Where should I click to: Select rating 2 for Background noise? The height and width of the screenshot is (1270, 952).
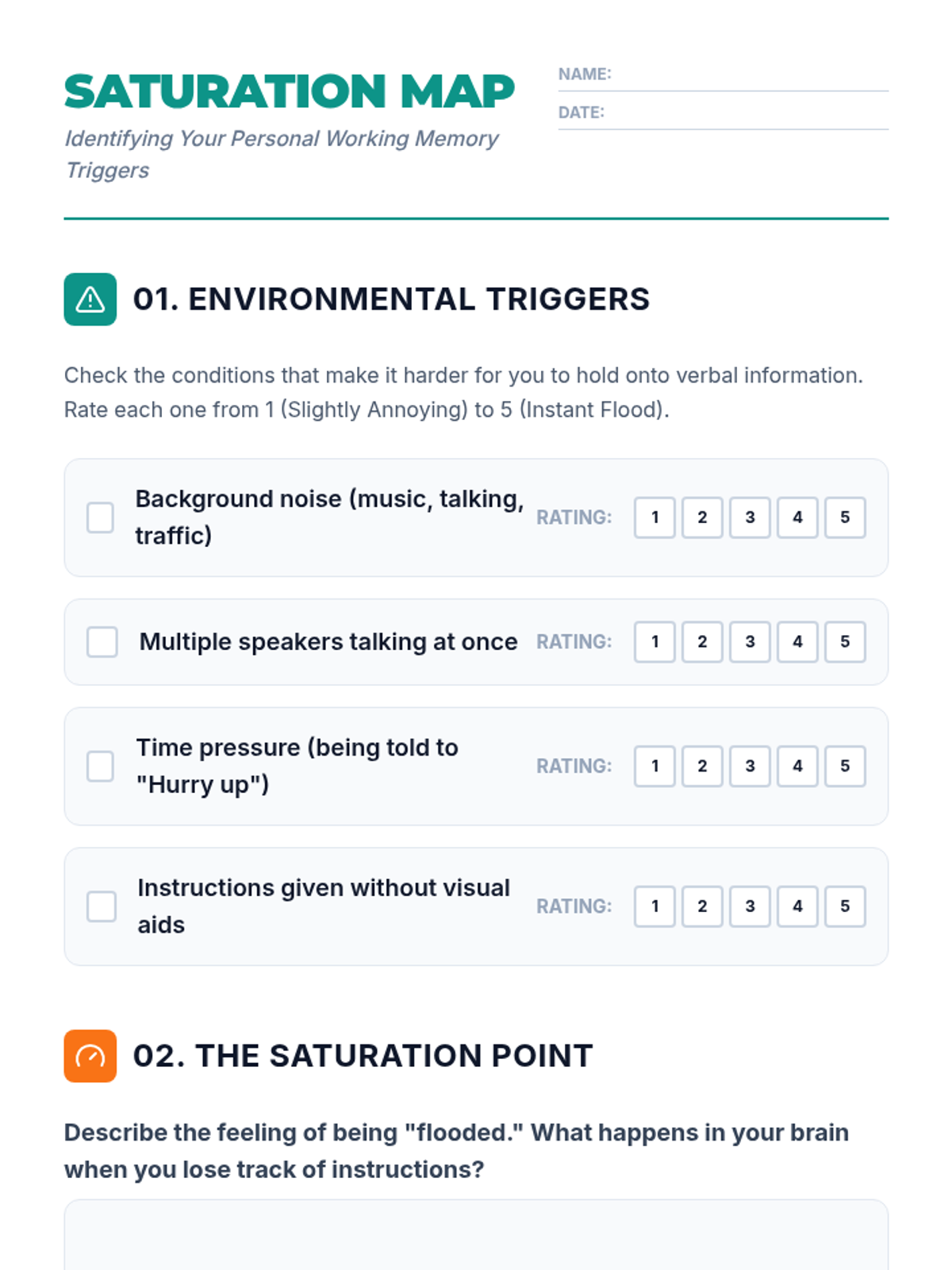[702, 518]
